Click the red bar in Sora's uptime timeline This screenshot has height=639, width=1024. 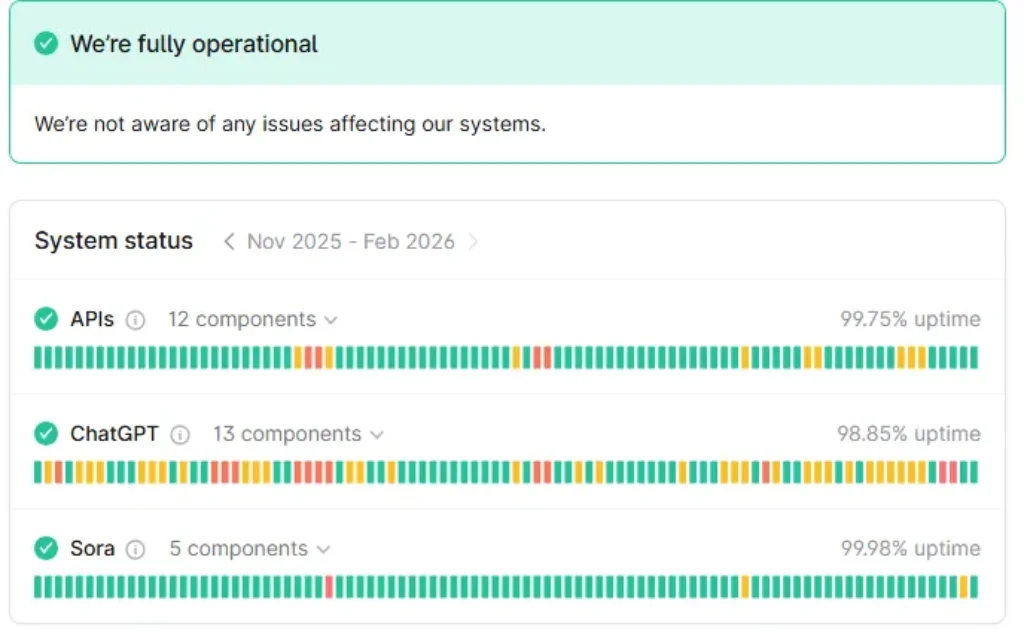(x=329, y=587)
